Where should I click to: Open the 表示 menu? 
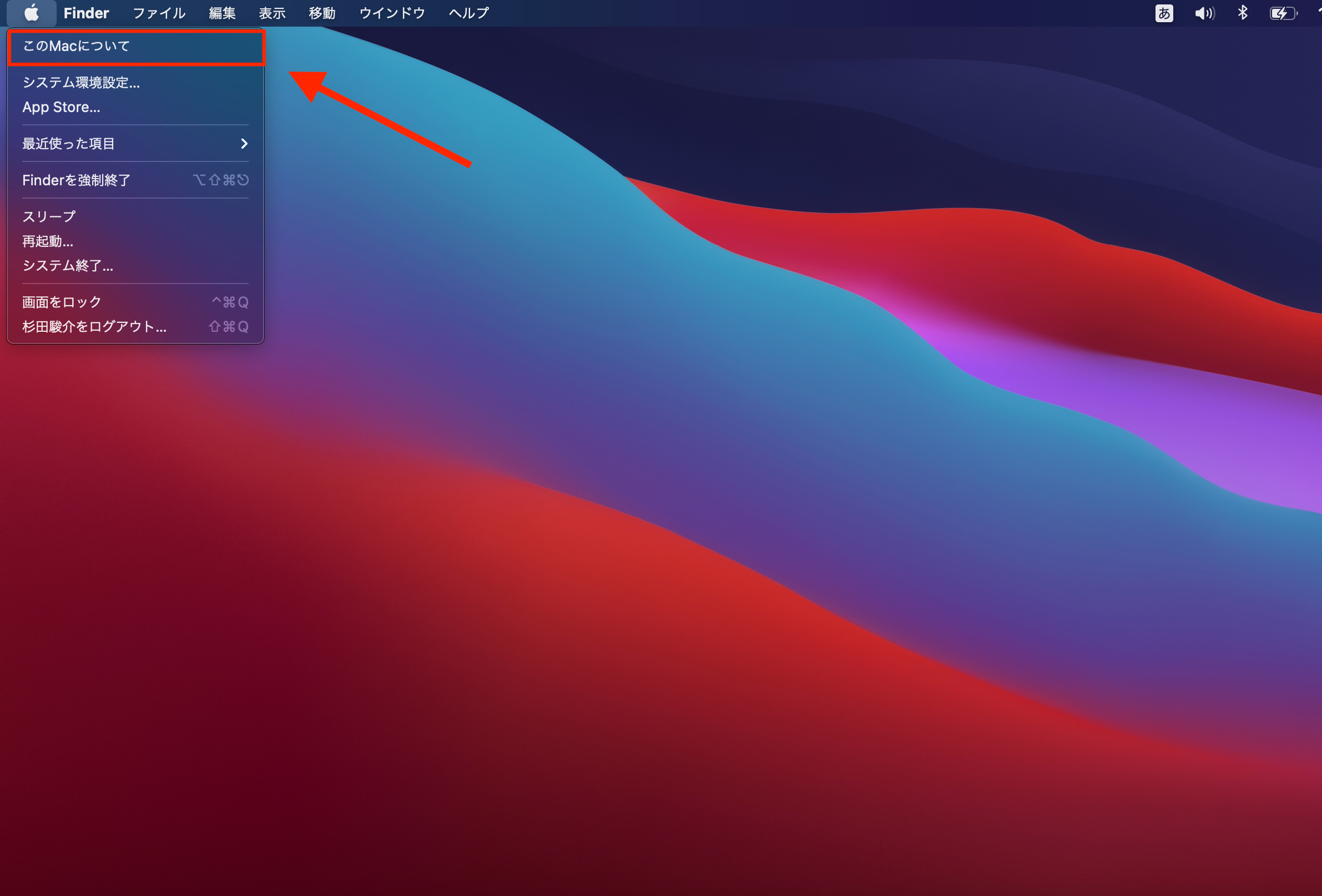click(272, 13)
